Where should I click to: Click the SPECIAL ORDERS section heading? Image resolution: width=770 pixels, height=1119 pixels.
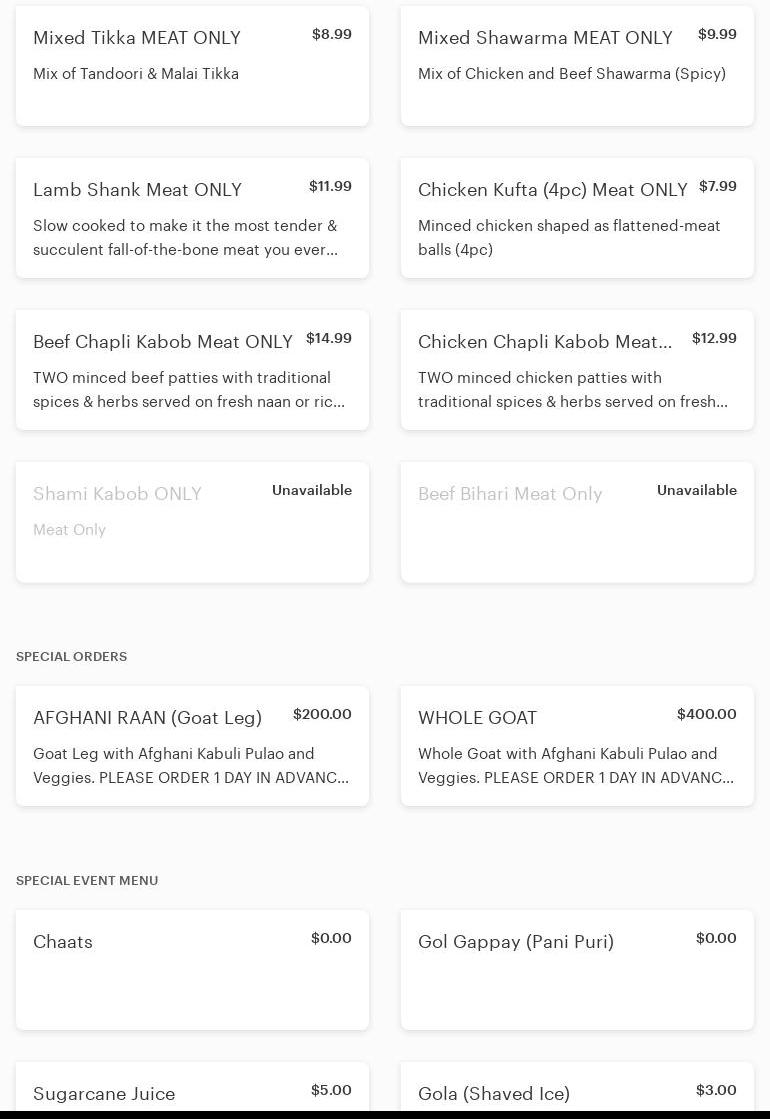pos(71,657)
